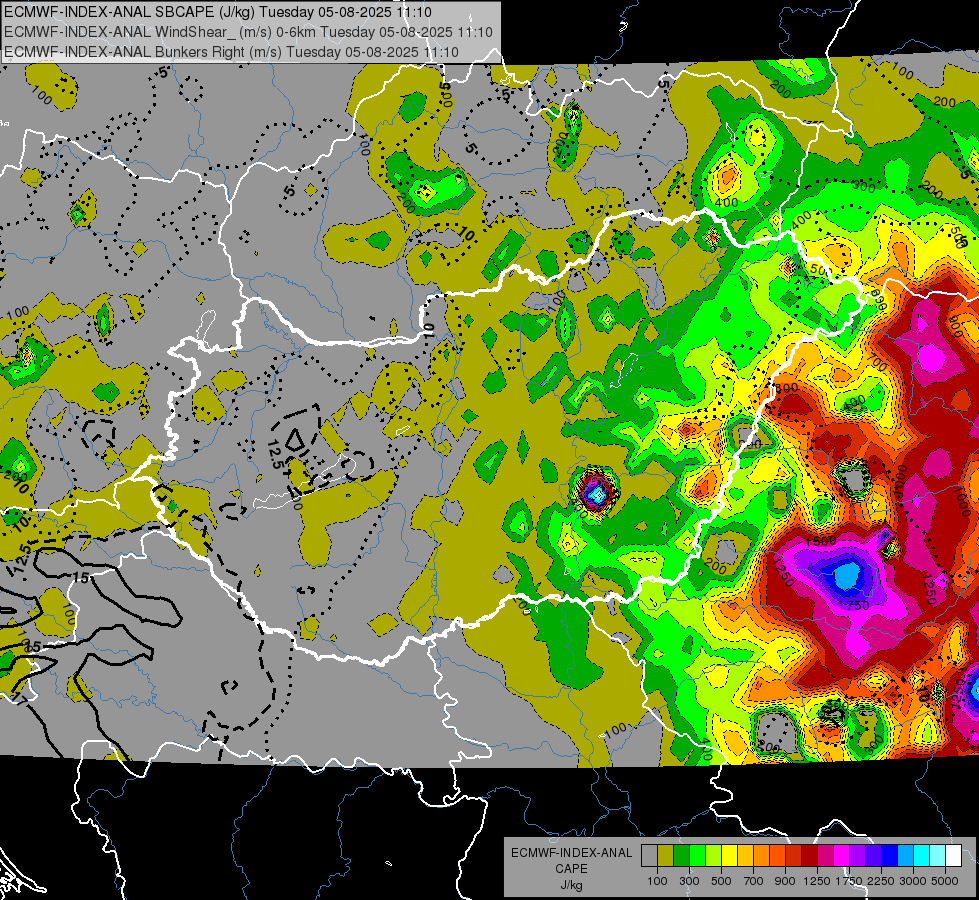
Task: Select the white swatch after 5000
Action: click(x=953, y=856)
